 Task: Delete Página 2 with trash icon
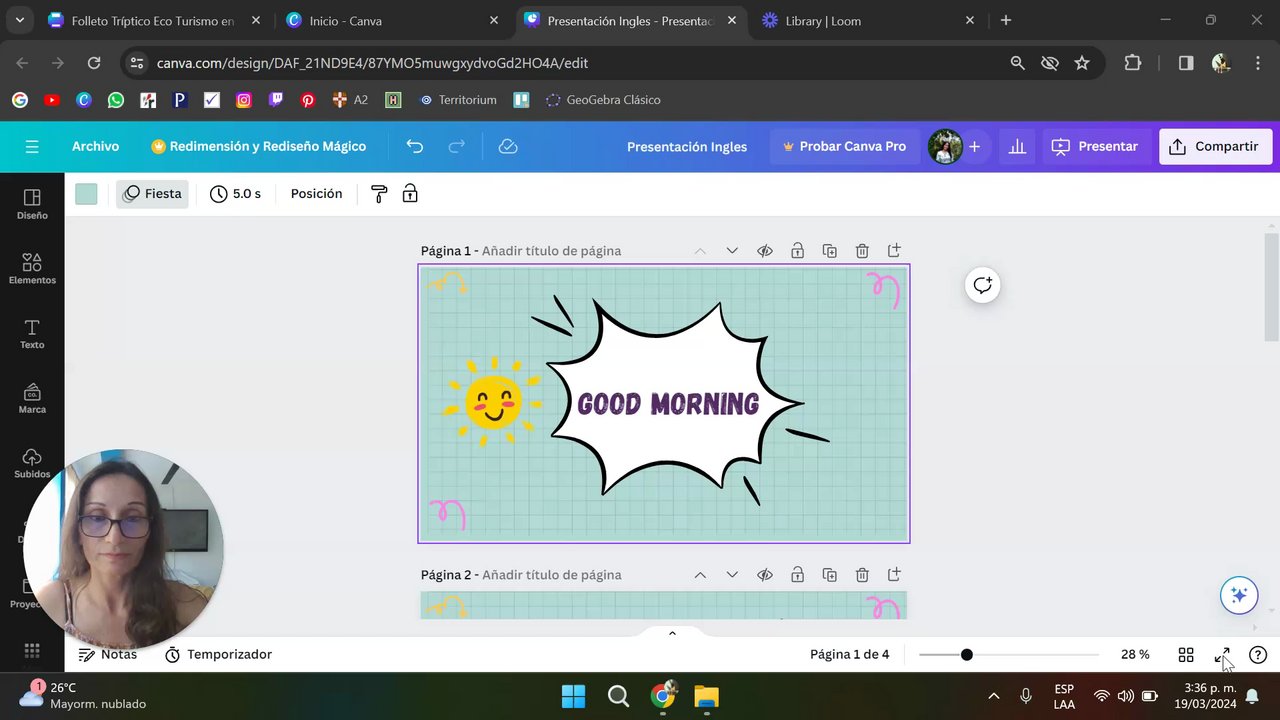click(862, 575)
